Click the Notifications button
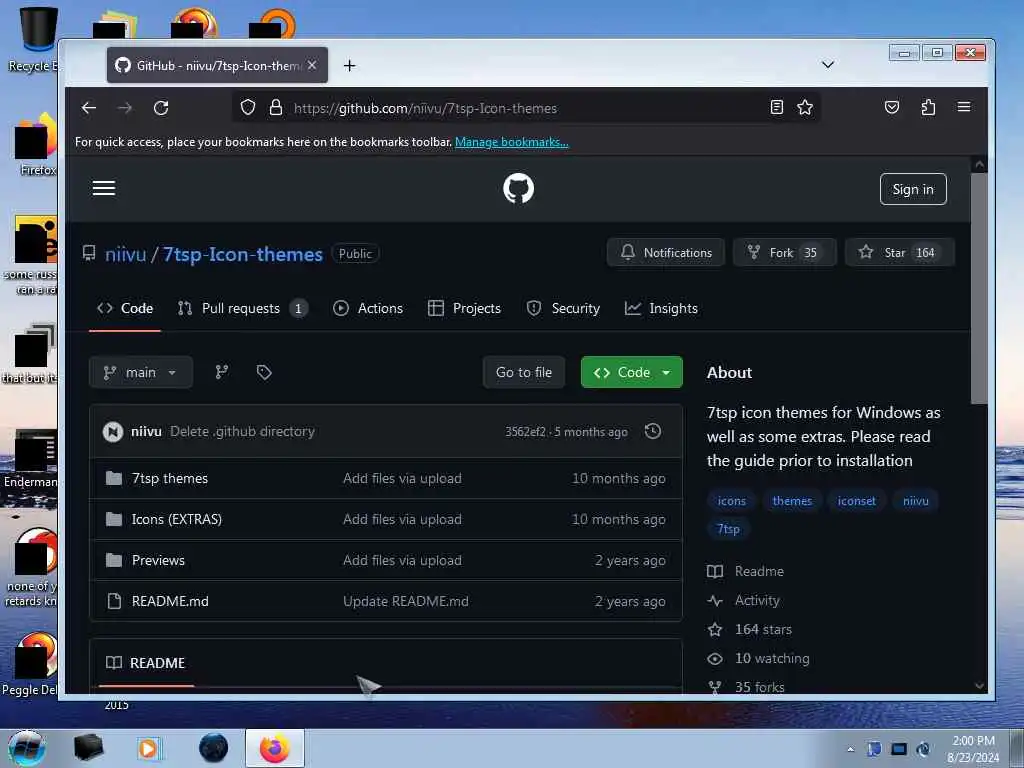This screenshot has width=1024, height=768. (x=665, y=253)
